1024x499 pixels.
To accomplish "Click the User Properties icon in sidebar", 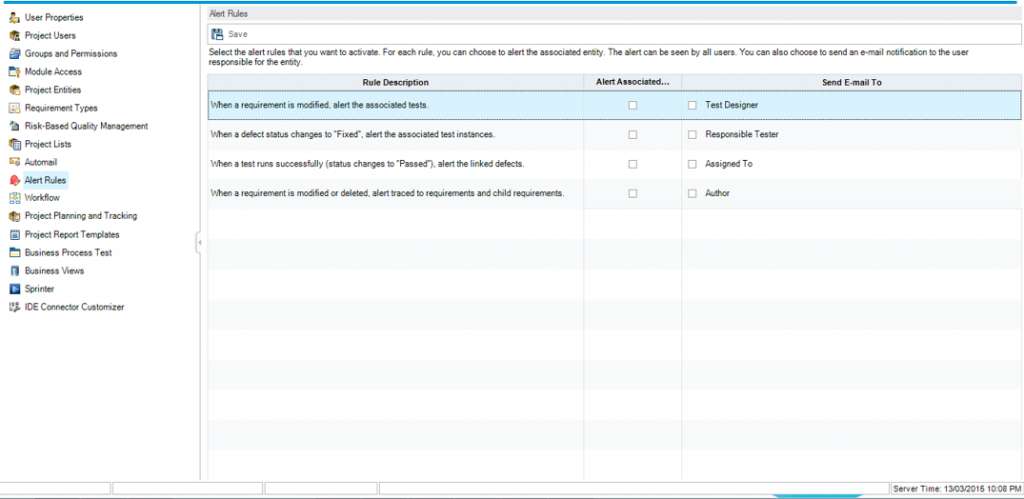I will (14, 18).
